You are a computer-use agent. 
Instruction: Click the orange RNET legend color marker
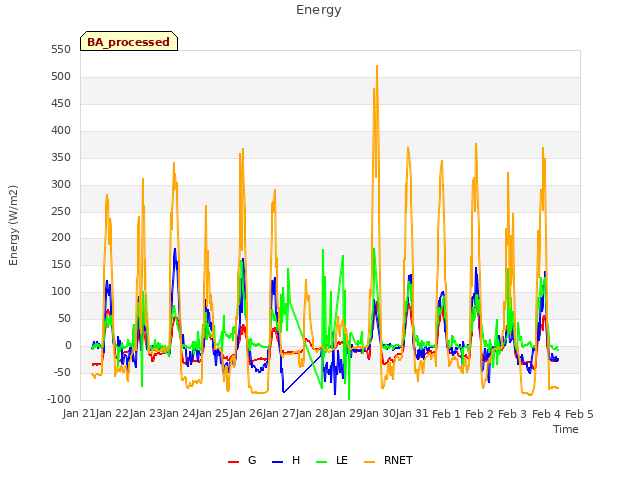coord(369,462)
